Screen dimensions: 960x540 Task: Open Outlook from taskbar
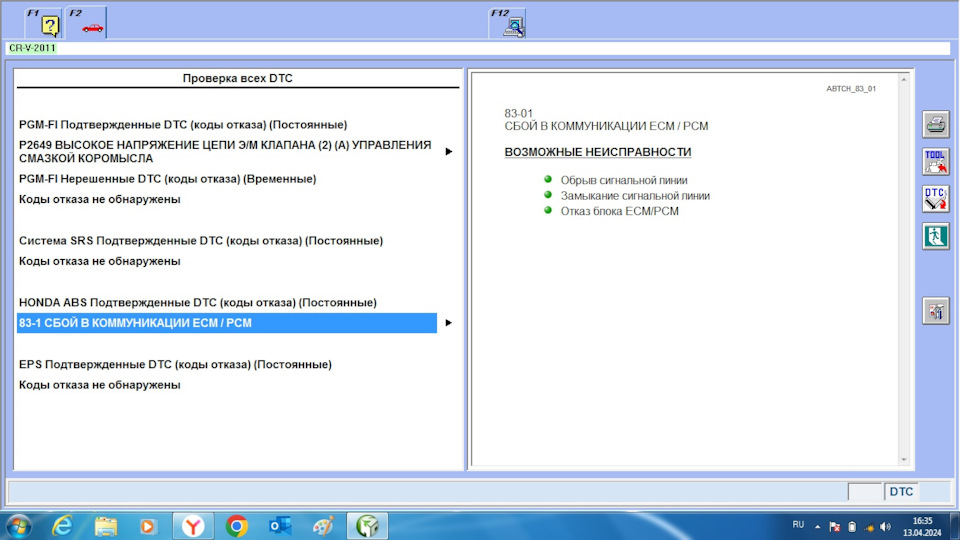280,526
